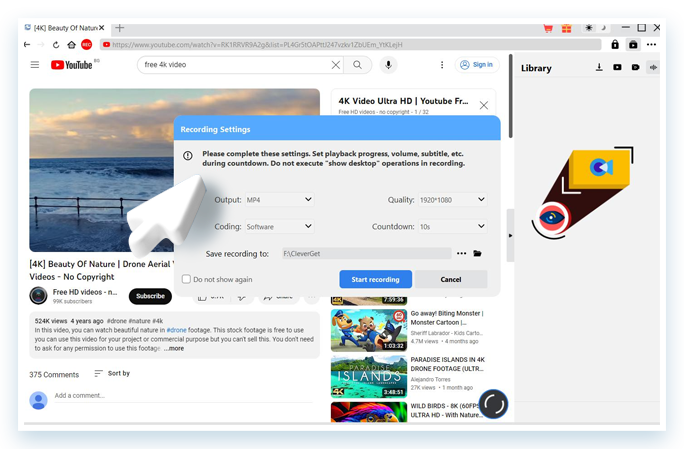Open #drone hashtag link in description
The width and height of the screenshot is (684, 449).
[x=176, y=330]
